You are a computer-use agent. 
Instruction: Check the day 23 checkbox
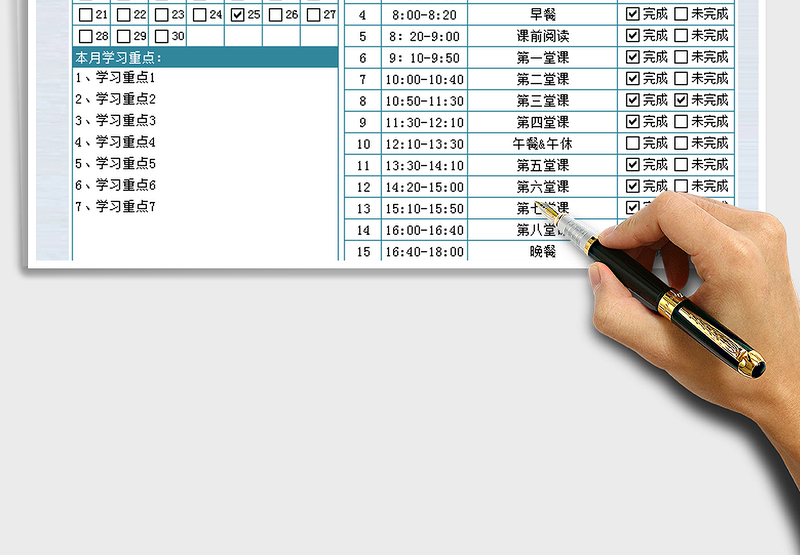[161, 15]
